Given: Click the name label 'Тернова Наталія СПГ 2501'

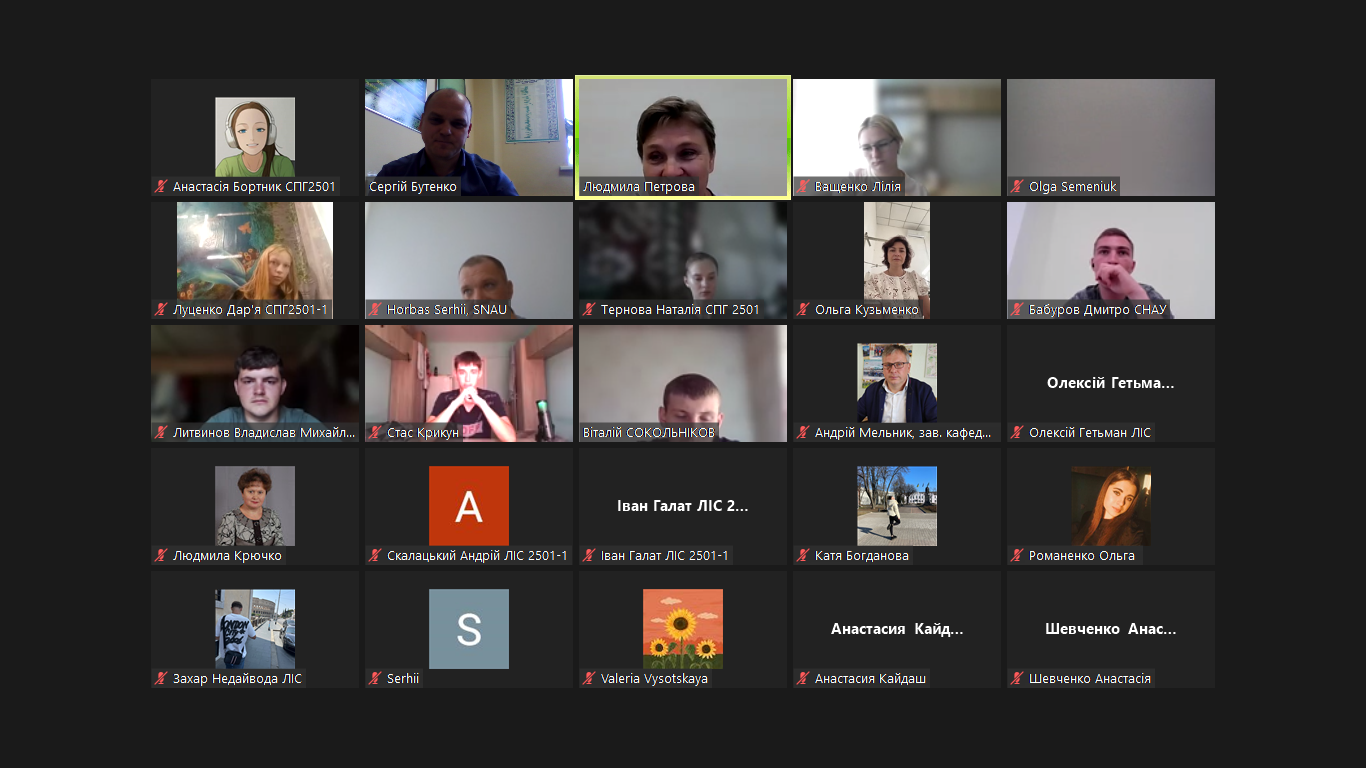Looking at the screenshot, I should coord(680,310).
